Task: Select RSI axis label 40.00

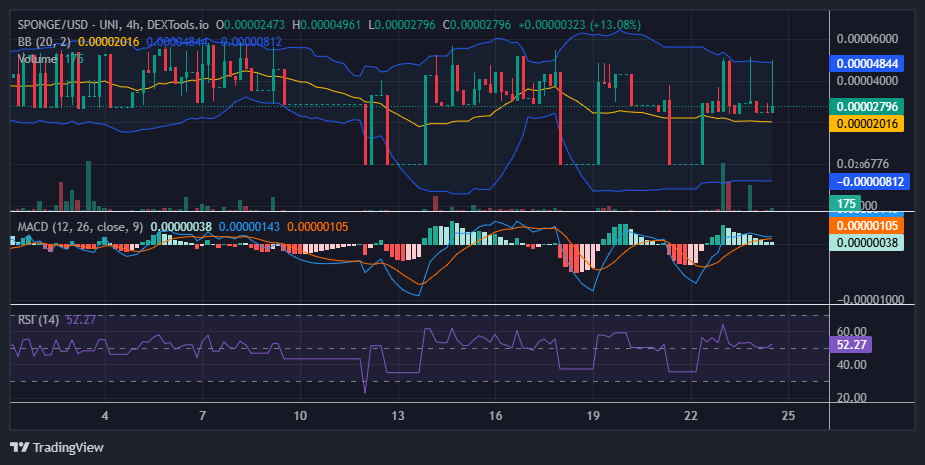Action: click(x=852, y=365)
